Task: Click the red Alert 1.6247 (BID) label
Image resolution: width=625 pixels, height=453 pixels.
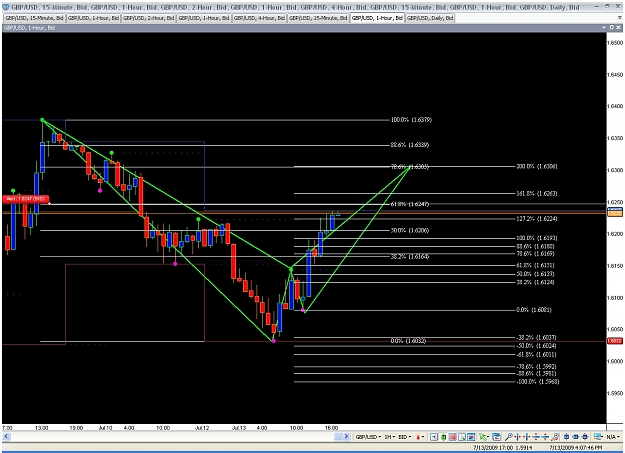Action: (26, 199)
